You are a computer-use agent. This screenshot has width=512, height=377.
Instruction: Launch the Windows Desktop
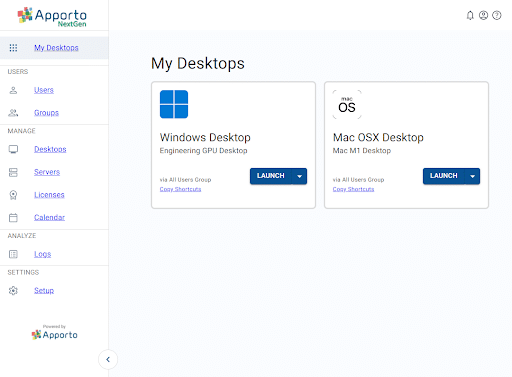pyautogui.click(x=271, y=176)
